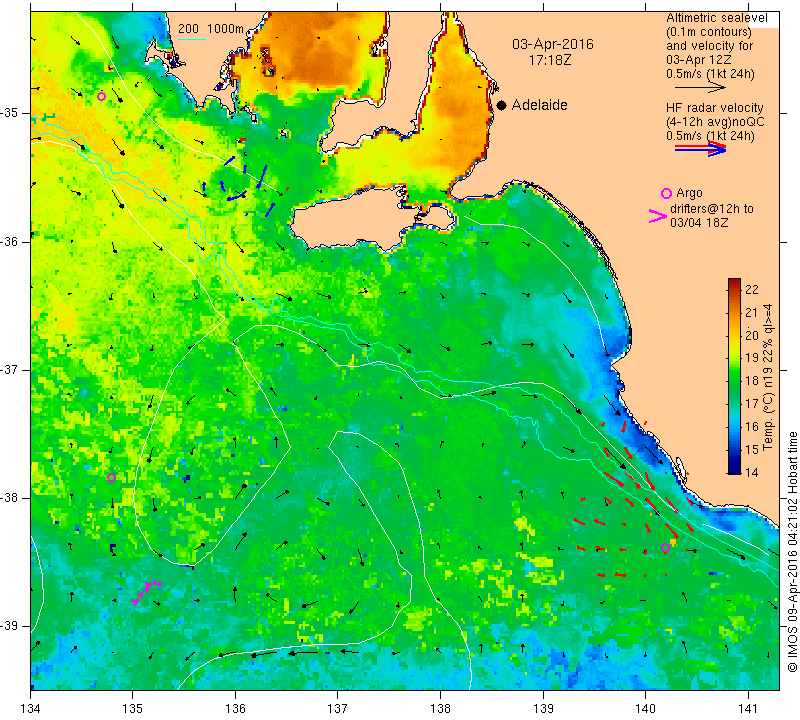Click the 03/04 18Z drifter legend text

point(699,223)
